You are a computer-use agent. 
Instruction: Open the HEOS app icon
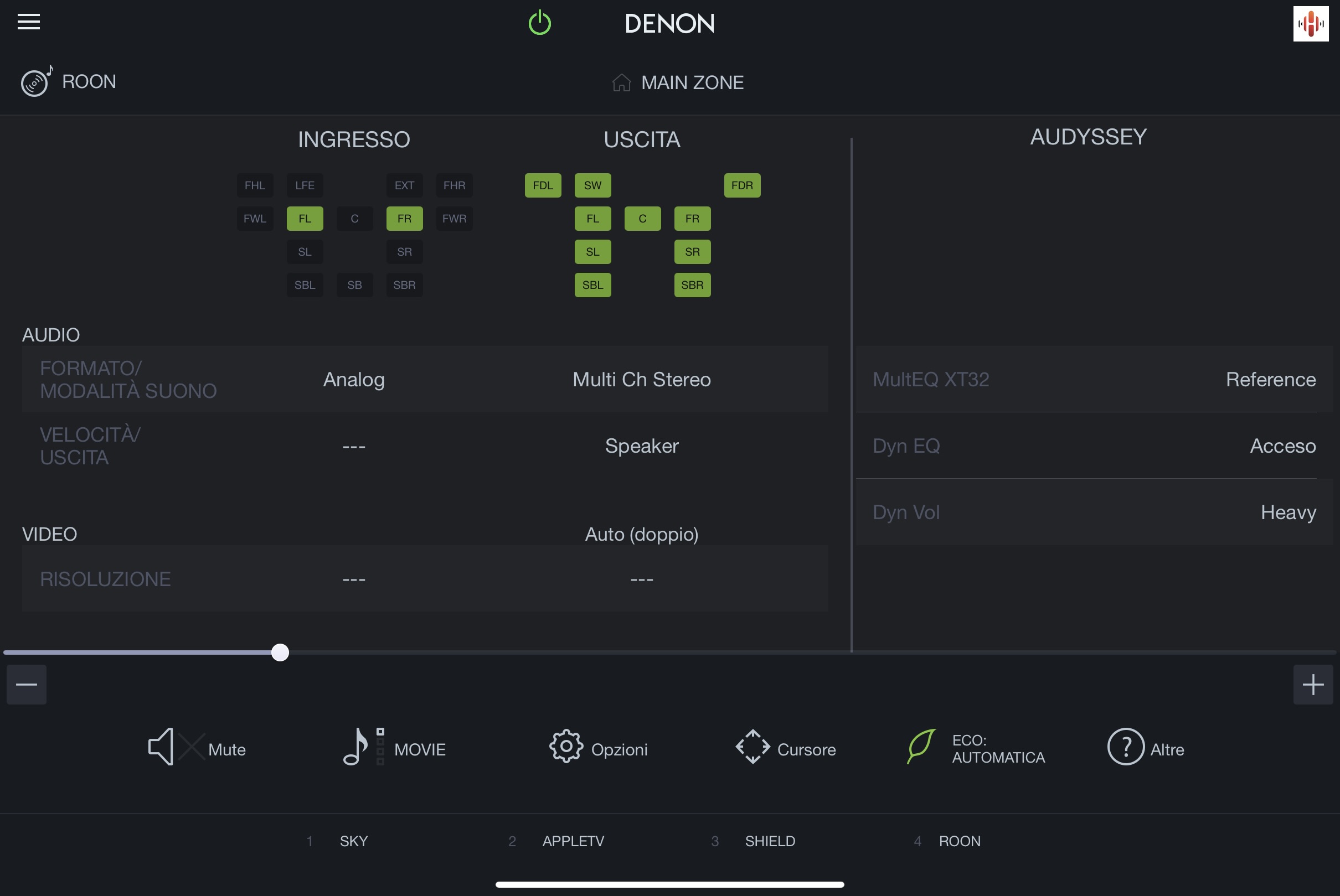point(1311,24)
